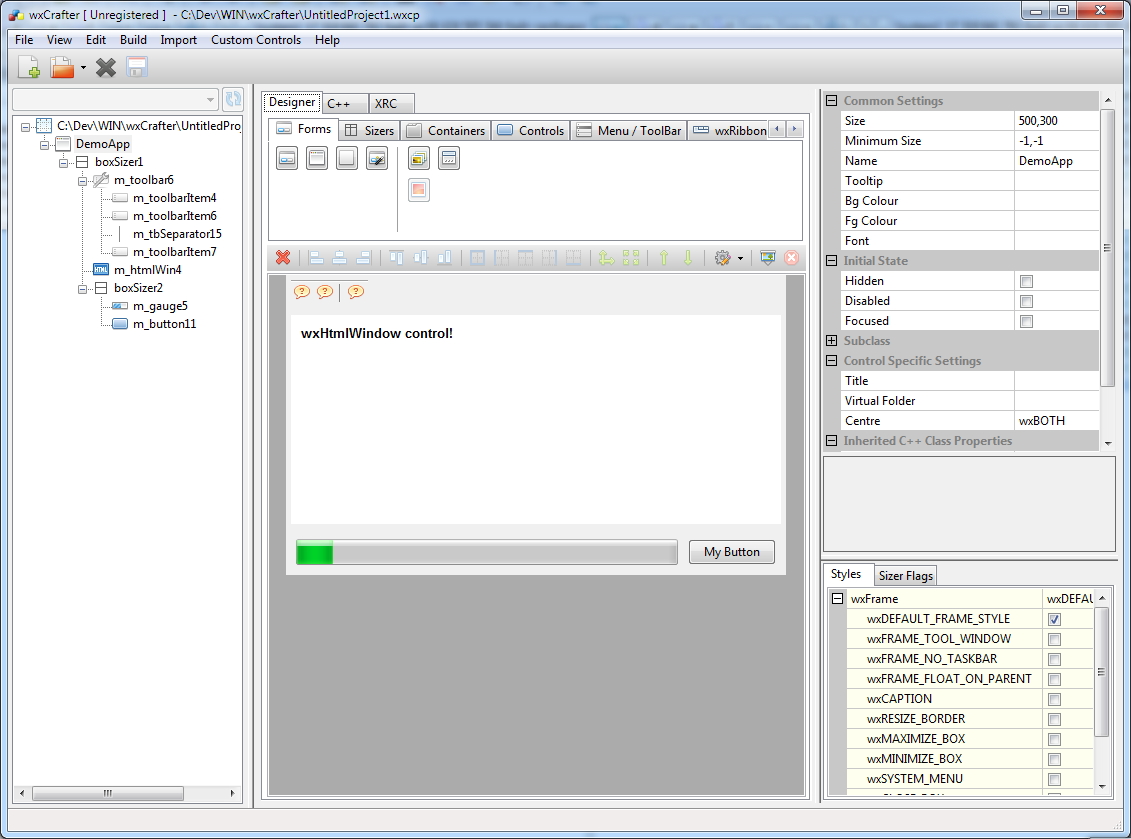The height and width of the screenshot is (839, 1131).
Task: Click the gray X close project icon
Action: pyautogui.click(x=106, y=68)
